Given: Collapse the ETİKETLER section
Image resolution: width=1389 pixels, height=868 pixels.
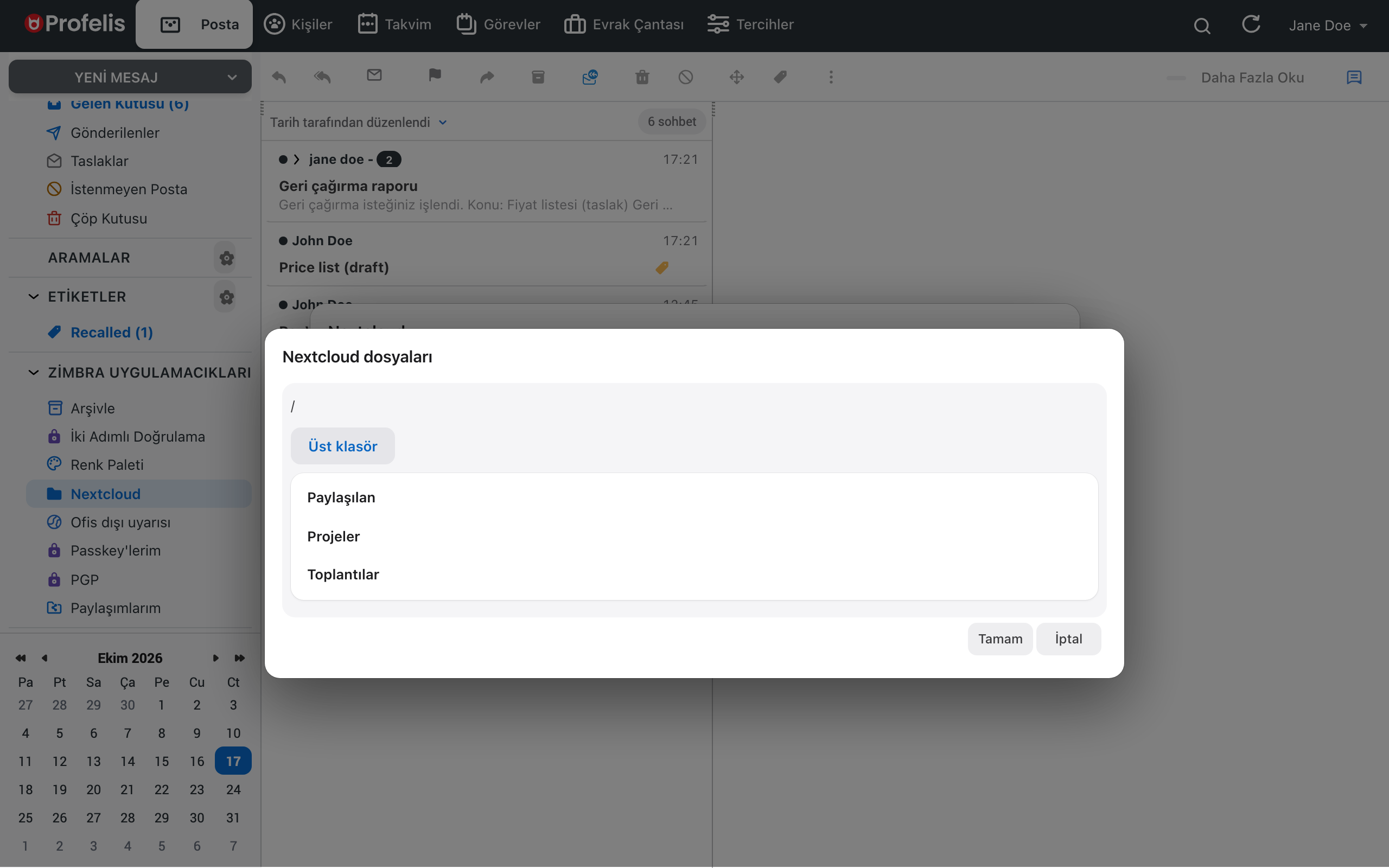Looking at the screenshot, I should (x=33, y=297).
